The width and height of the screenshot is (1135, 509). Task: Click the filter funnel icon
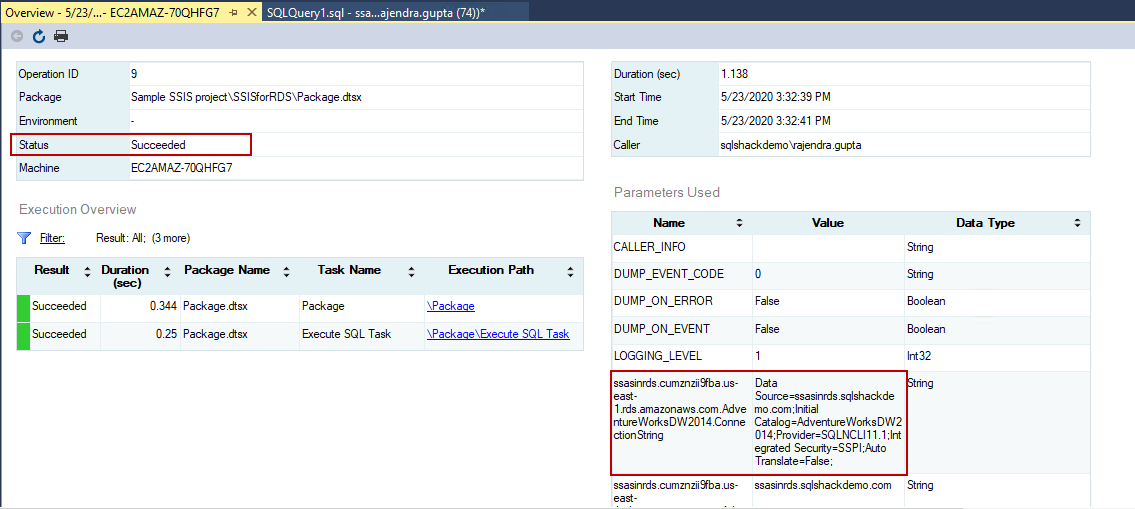[x=24, y=237]
